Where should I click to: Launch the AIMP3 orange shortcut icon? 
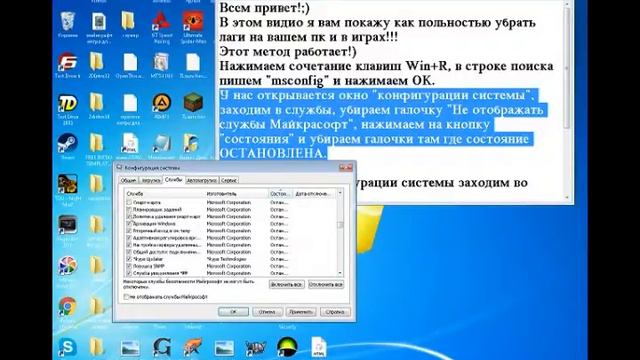[x=162, y=102]
